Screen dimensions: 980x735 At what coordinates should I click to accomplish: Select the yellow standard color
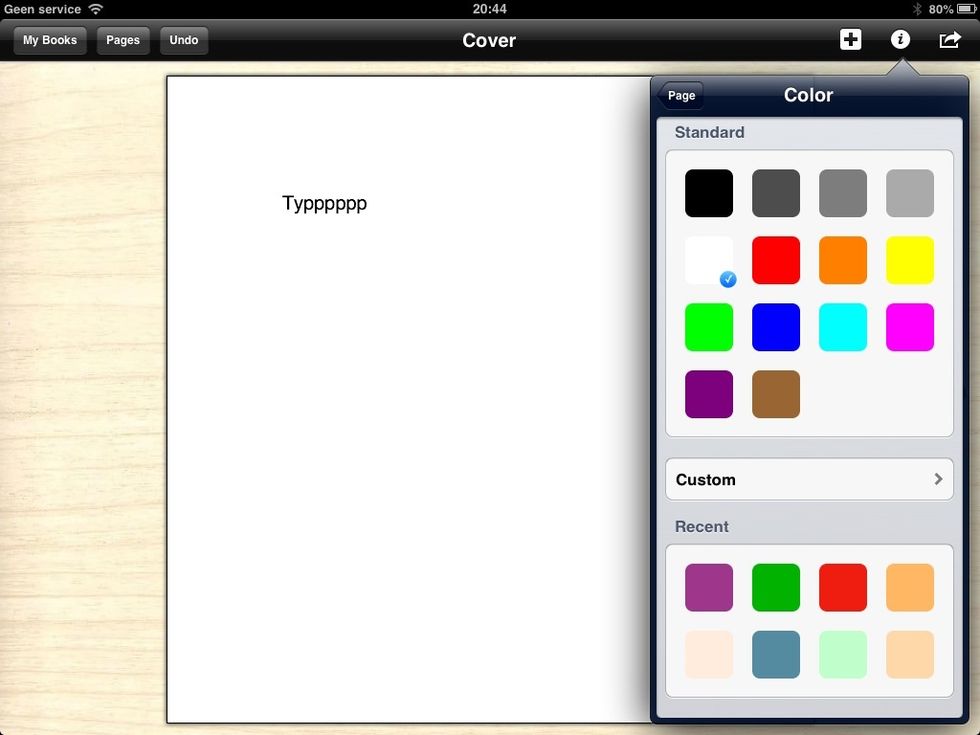910,261
